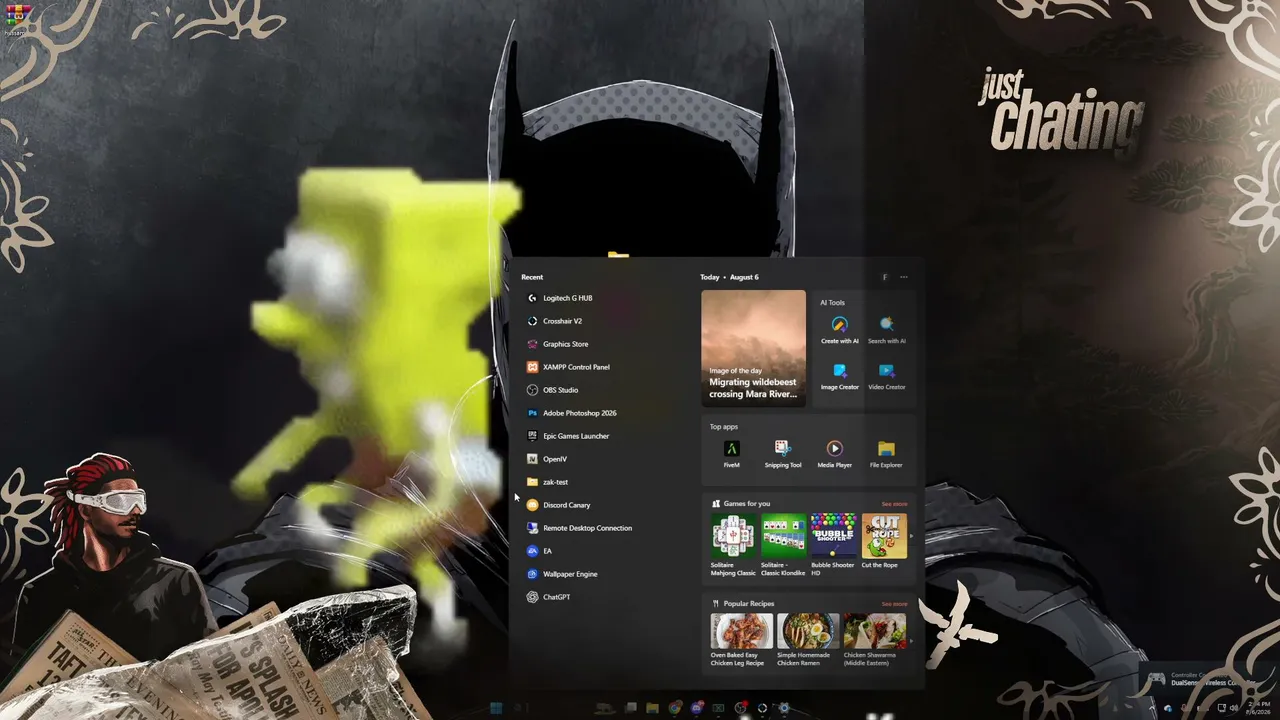Screen dimensions: 1280x720
Task: Open Search with AI tool
Action: pyautogui.click(x=886, y=329)
